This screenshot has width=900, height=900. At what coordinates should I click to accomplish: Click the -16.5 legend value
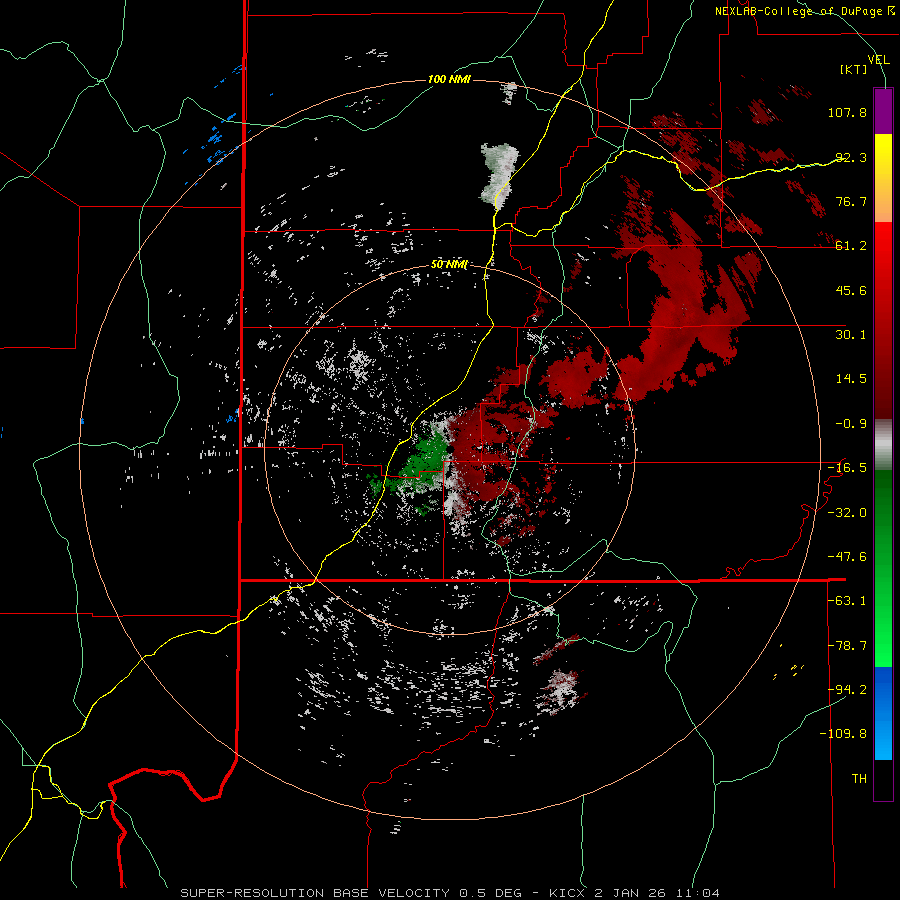(847, 468)
